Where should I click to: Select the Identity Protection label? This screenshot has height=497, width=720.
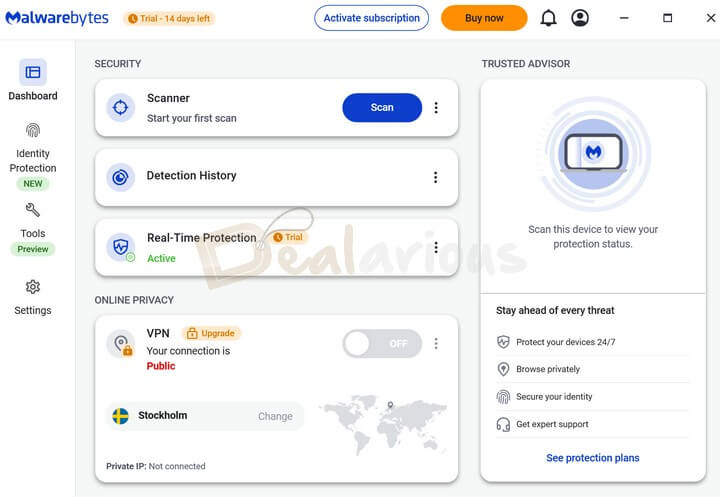coord(33,161)
